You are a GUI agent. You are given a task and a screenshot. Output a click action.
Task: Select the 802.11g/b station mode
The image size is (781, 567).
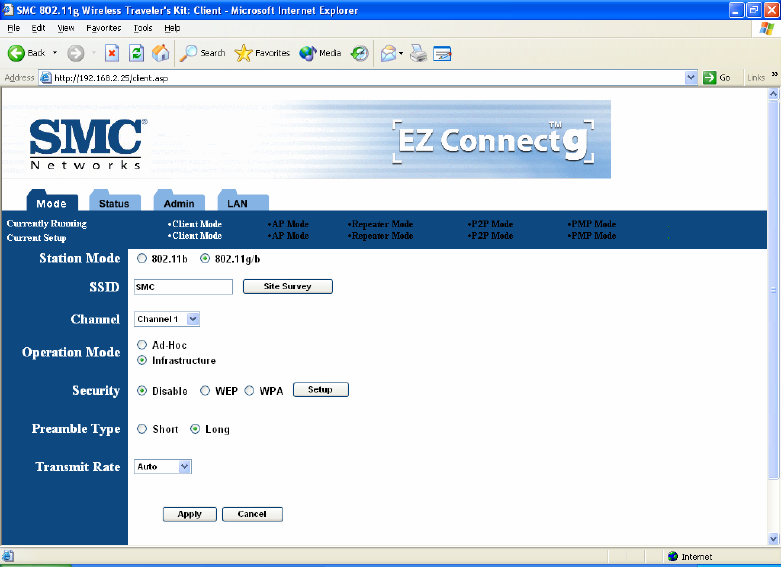[x=205, y=258]
